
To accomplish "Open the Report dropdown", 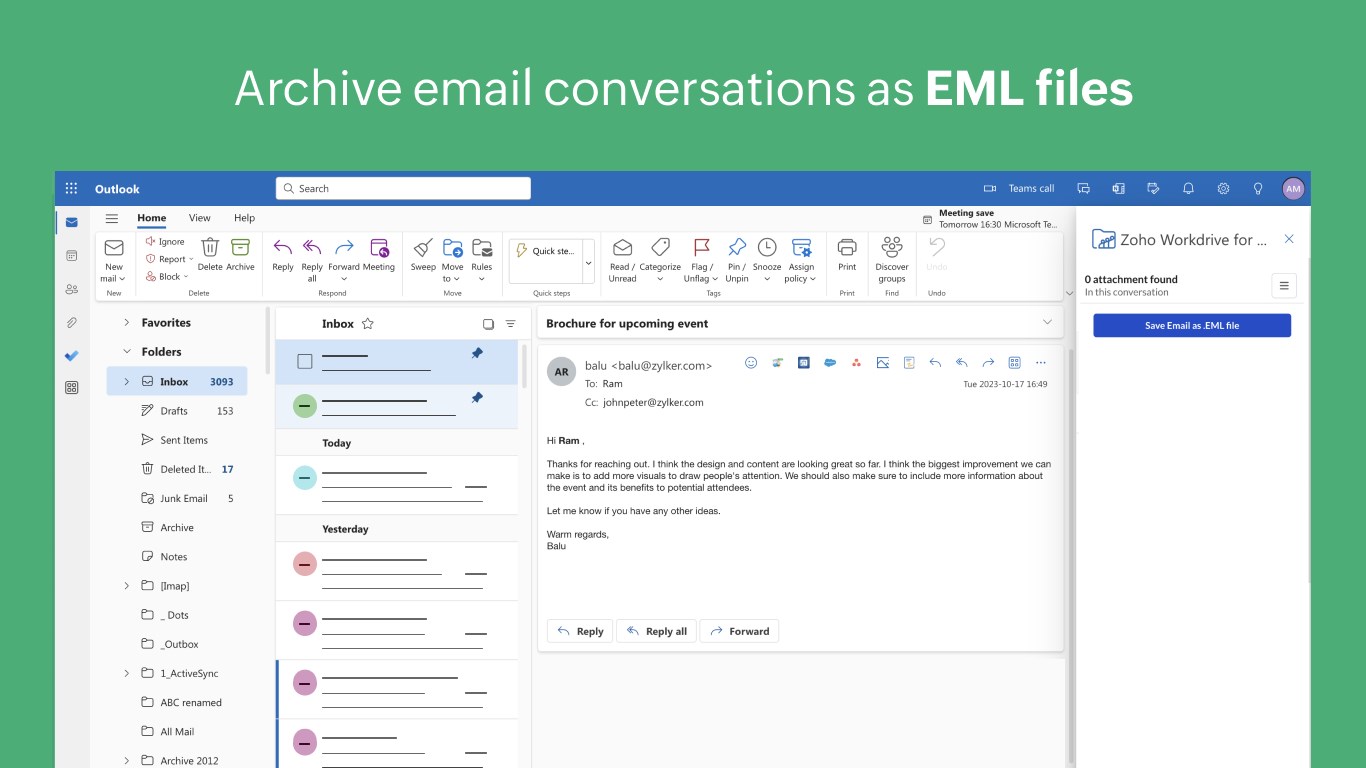I will click(x=169, y=259).
